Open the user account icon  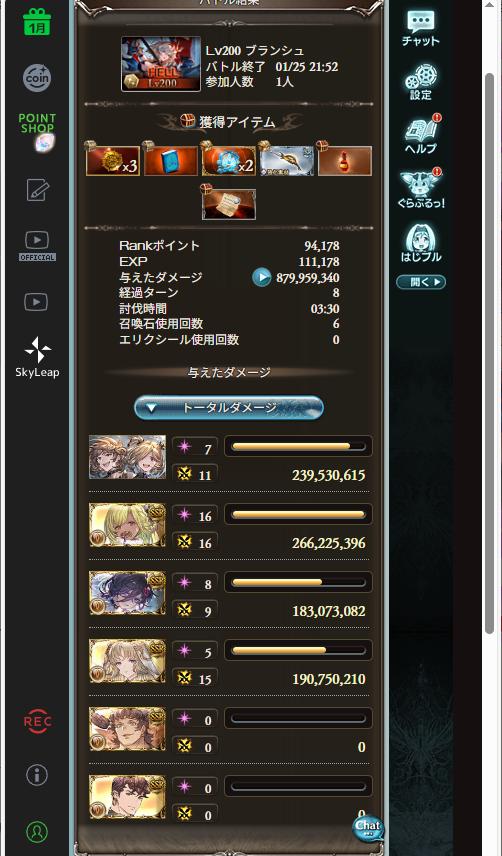[37, 831]
